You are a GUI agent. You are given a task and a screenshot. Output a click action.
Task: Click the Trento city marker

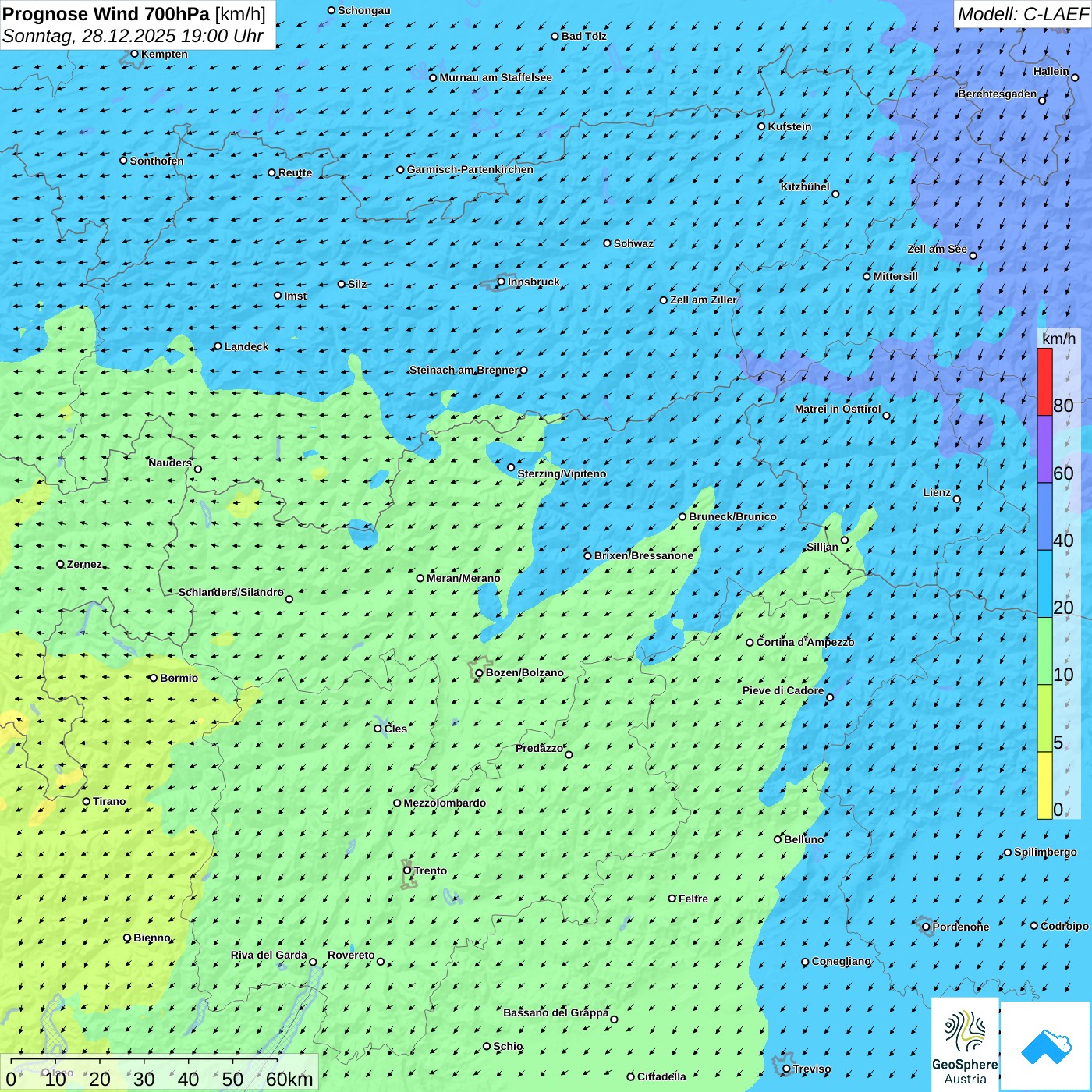point(407,870)
